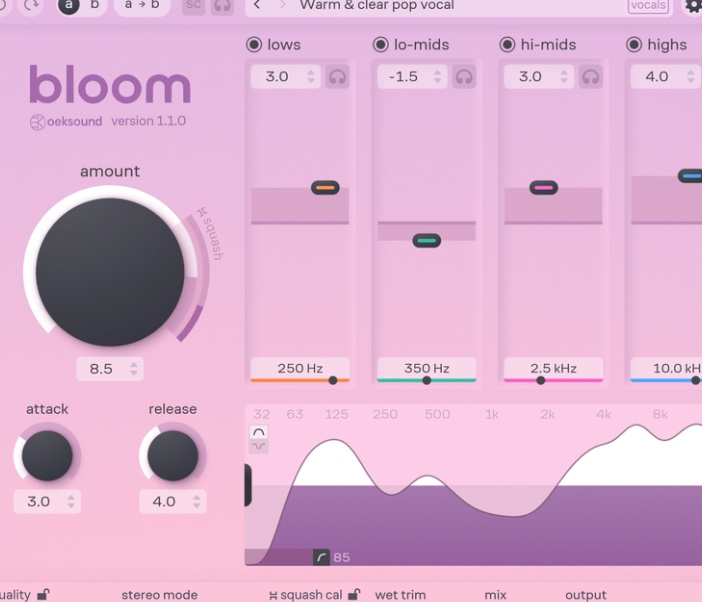This screenshot has width=702, height=602.
Task: Select preset state A
Action: point(68,6)
